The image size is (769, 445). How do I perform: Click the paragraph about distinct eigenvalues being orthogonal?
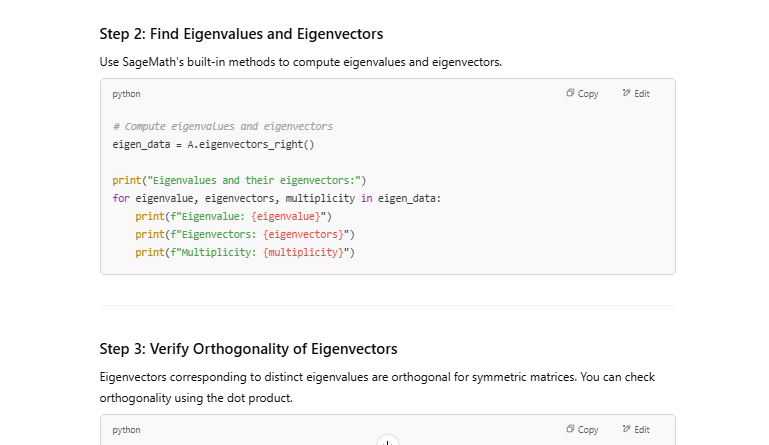click(x=377, y=377)
